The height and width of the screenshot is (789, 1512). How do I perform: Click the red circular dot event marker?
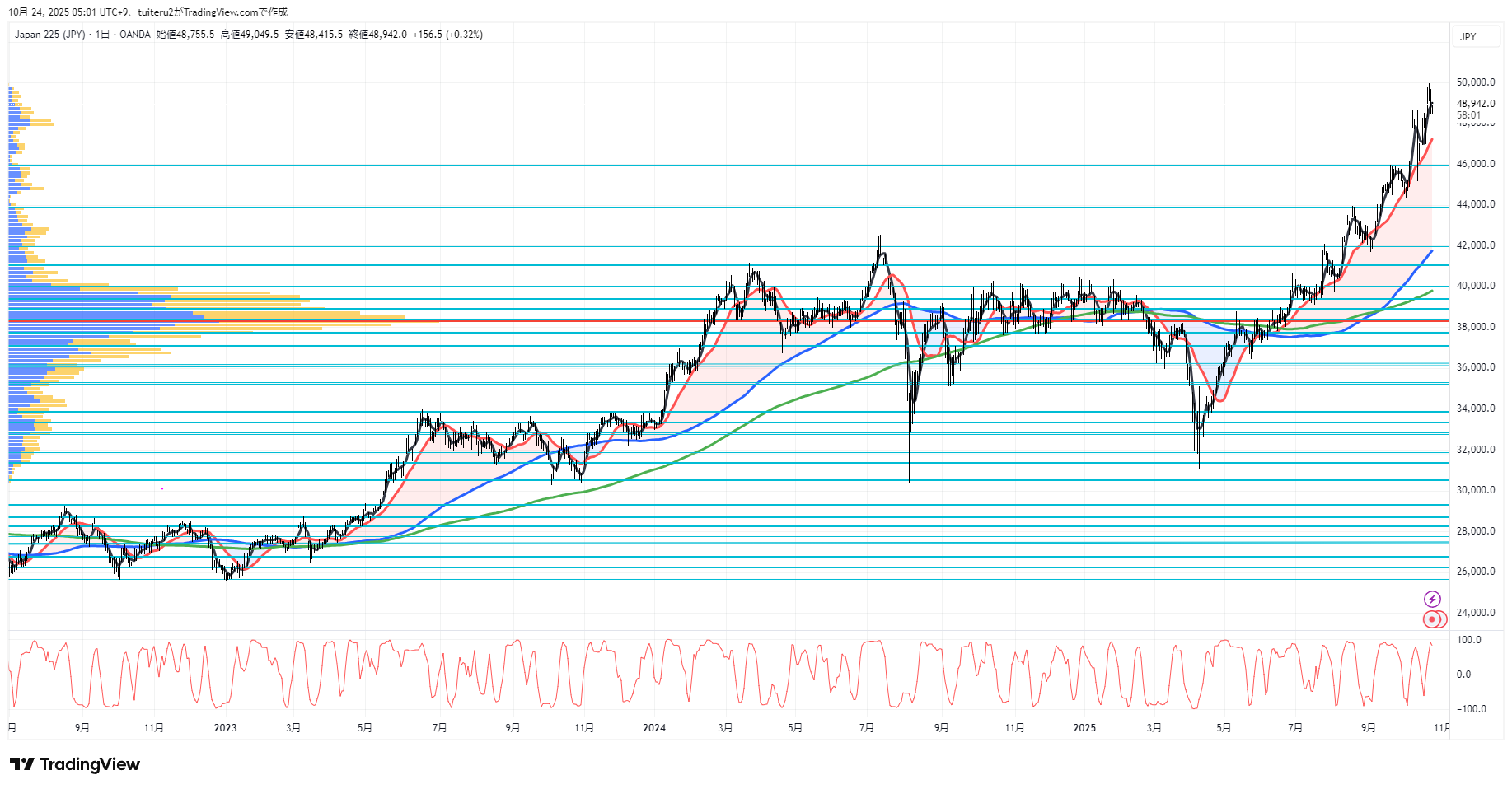point(1433,619)
